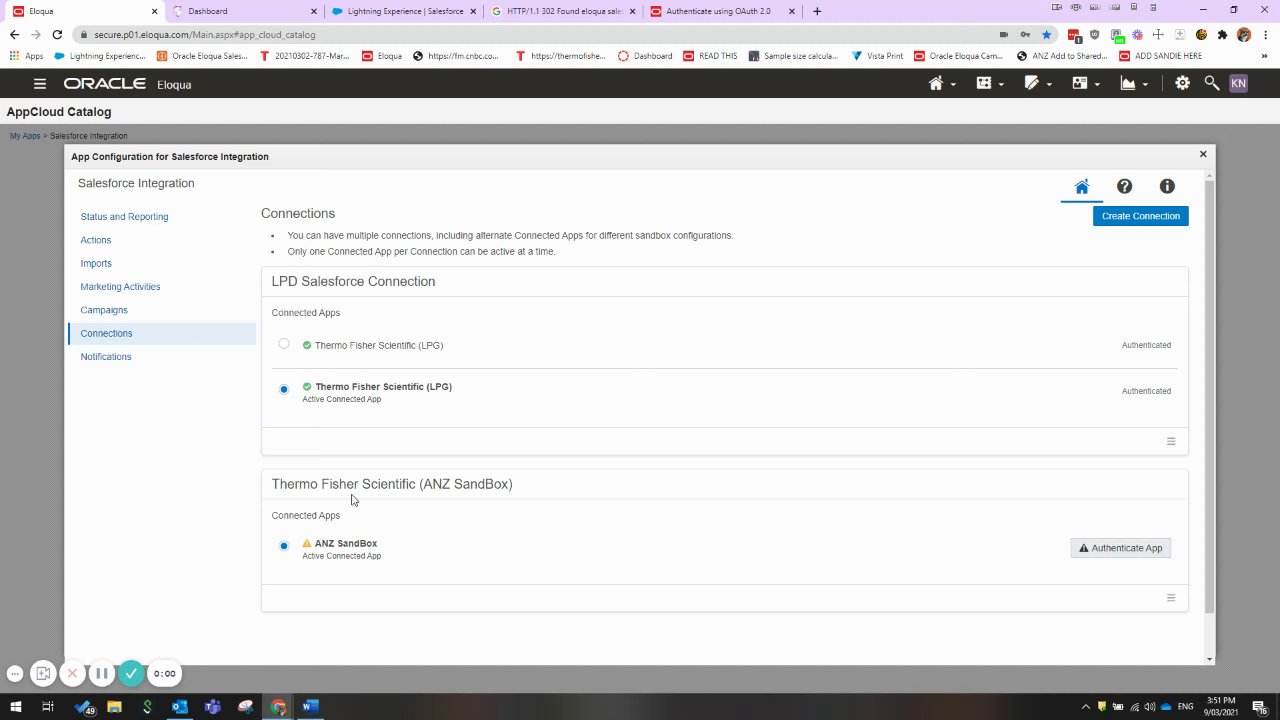Open LPD Salesforce Connection options menu icon
The width and height of the screenshot is (1280, 720).
[1171, 441]
